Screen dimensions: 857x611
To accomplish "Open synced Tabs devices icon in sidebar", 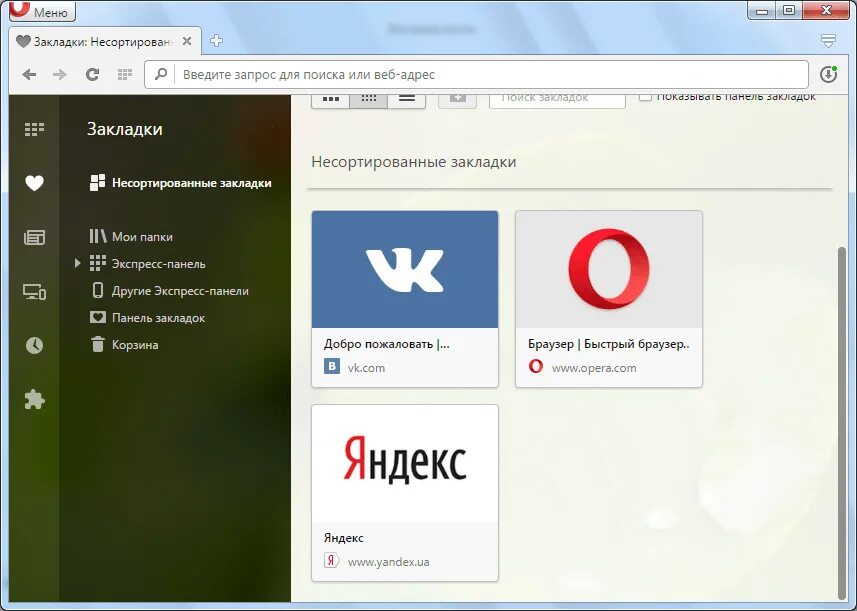I will 34,291.
